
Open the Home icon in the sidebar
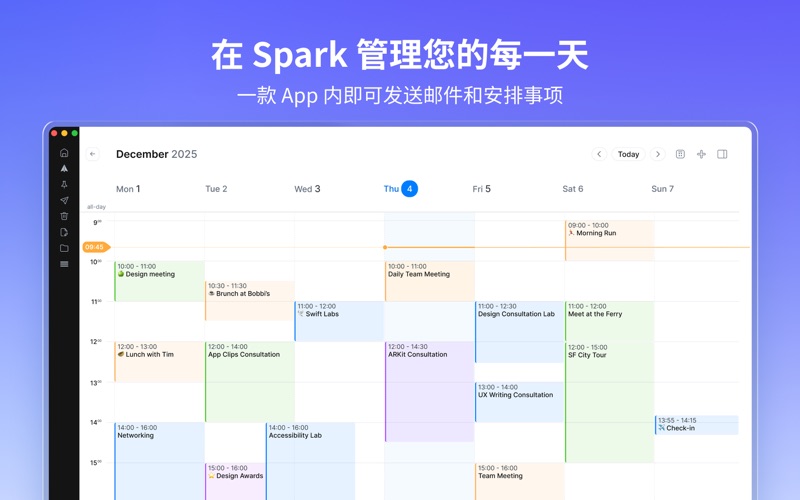coord(64,153)
